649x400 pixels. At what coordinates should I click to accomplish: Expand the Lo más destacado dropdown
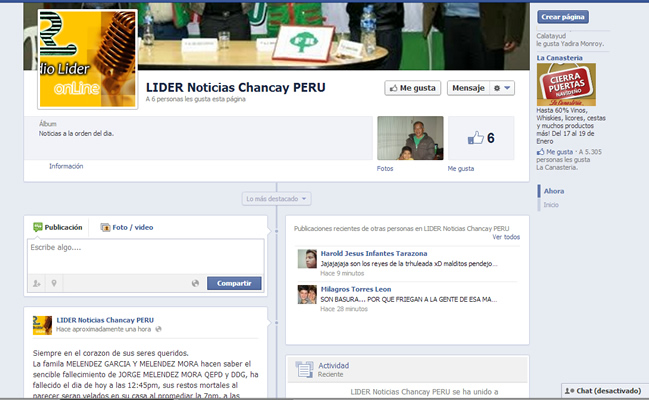coord(276,199)
